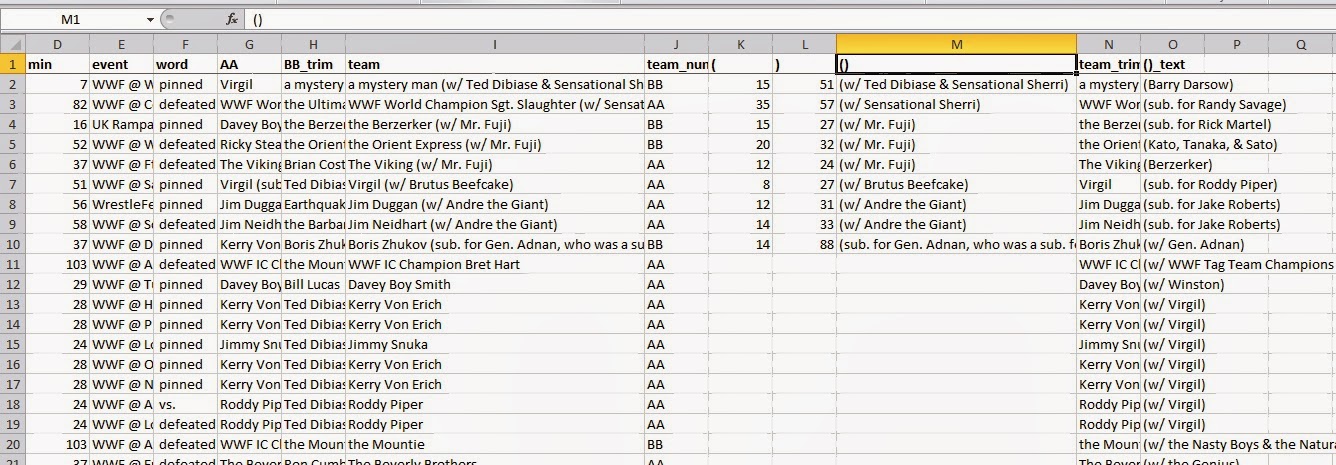Select cell '(w/ Gen. Adnan)'

pyautogui.click(x=1172, y=244)
